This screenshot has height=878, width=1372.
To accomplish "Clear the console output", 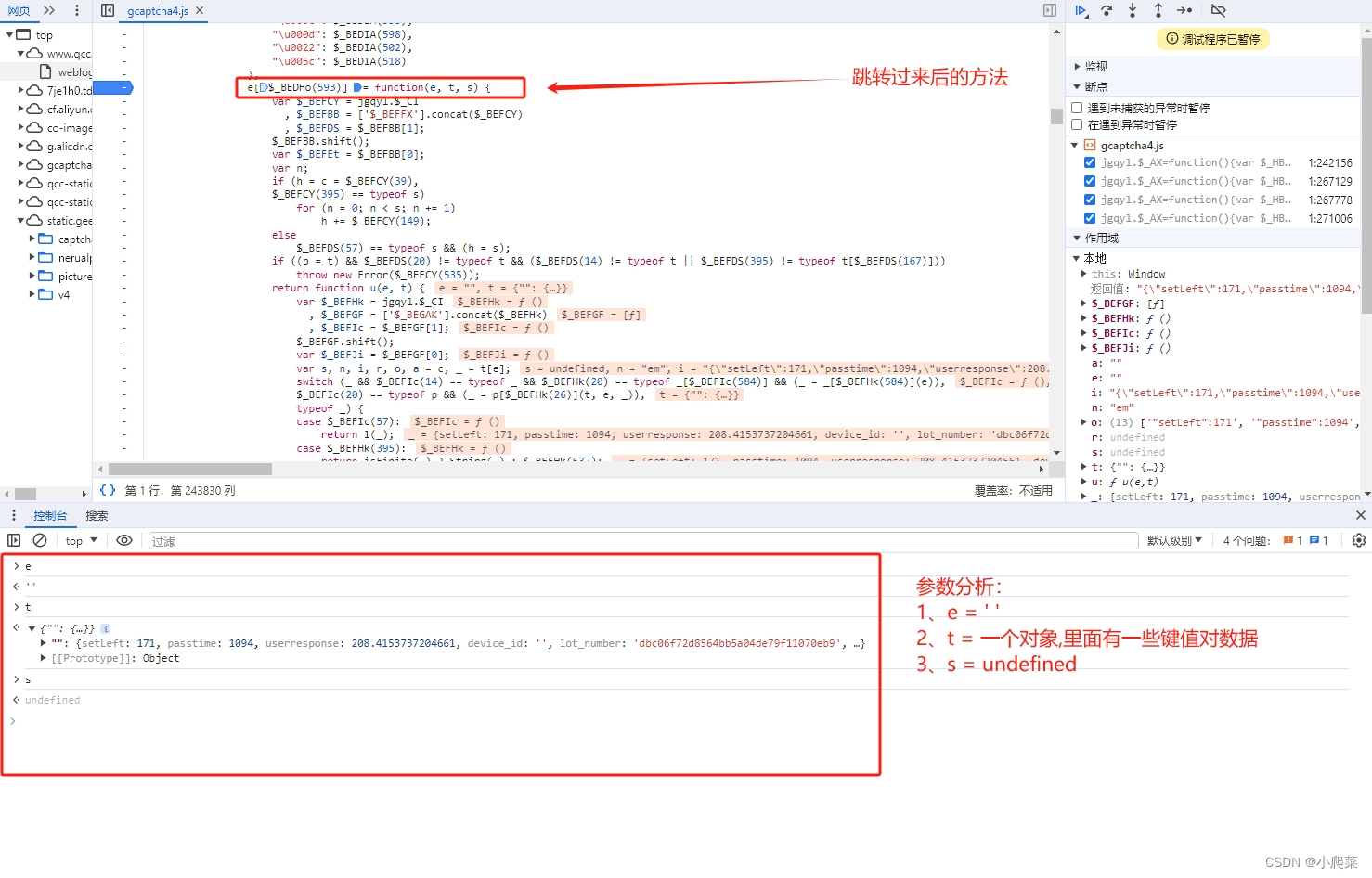I will 40,540.
